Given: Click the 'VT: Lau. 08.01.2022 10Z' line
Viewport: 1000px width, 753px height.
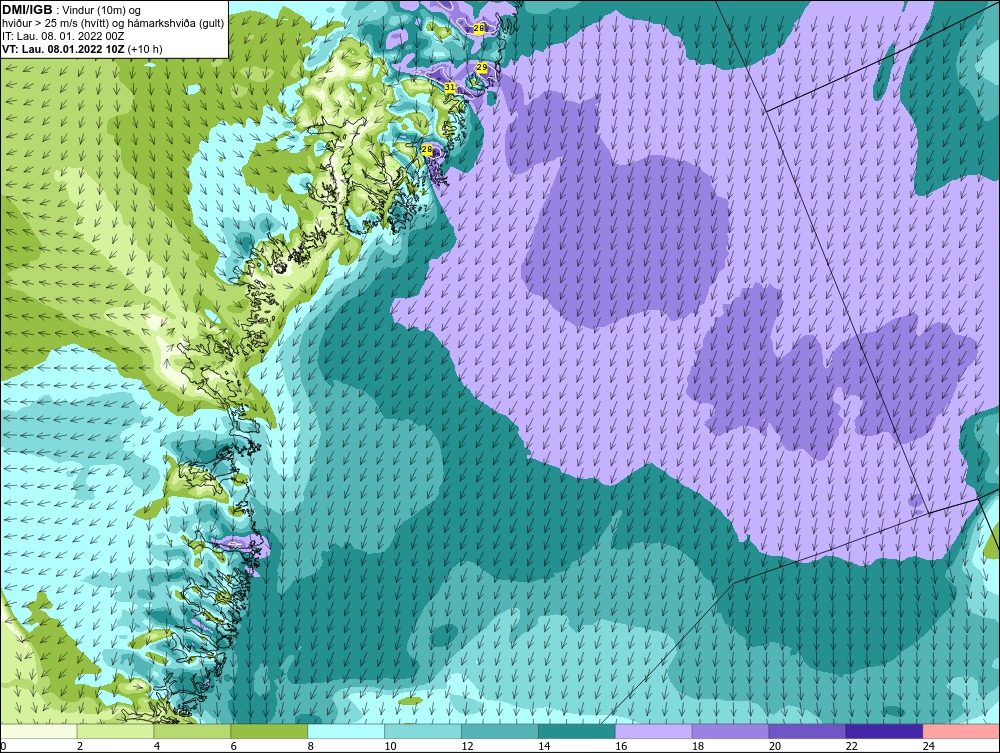Looking at the screenshot, I should point(64,49).
